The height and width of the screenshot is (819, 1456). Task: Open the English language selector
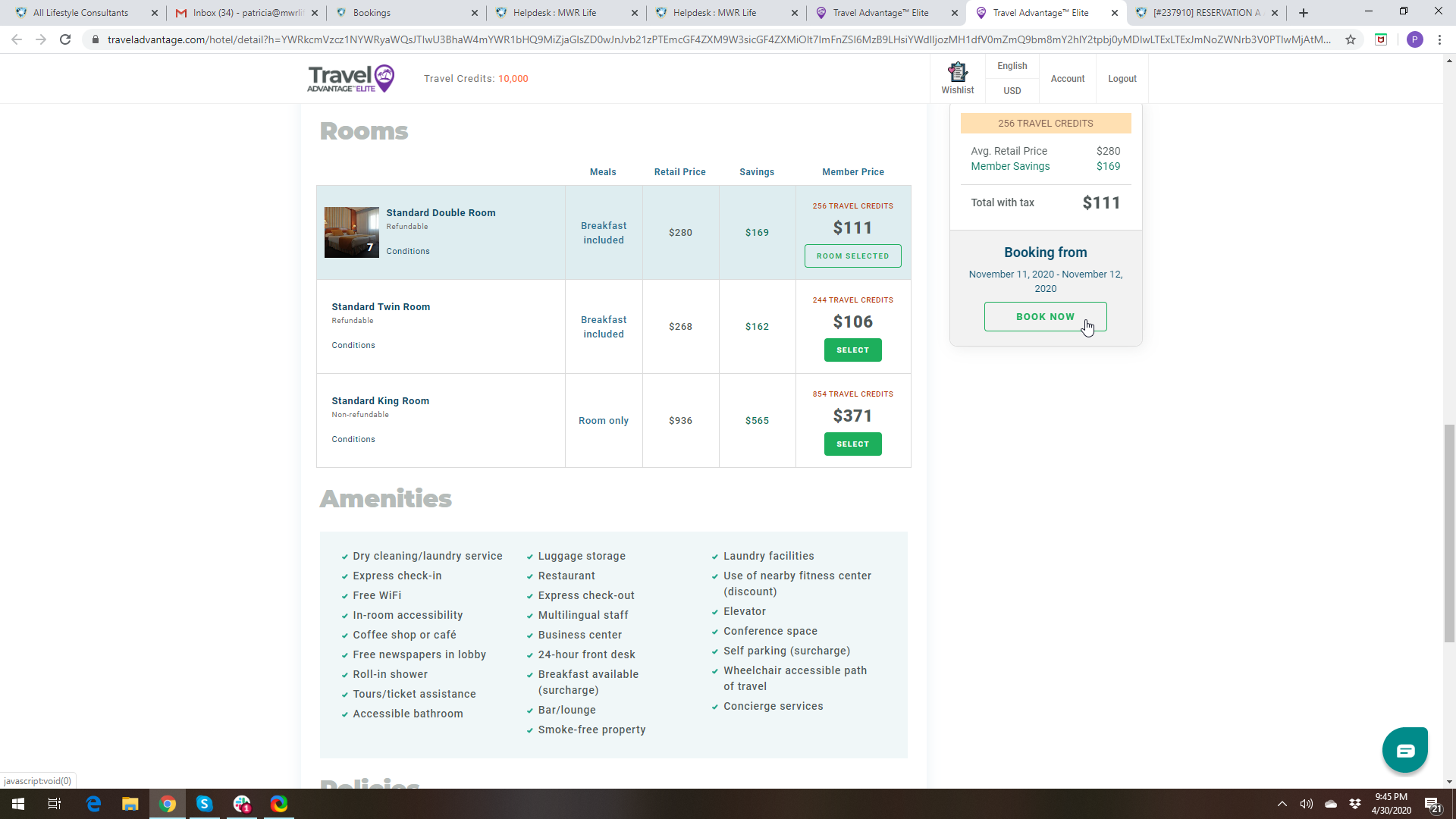coord(1012,66)
